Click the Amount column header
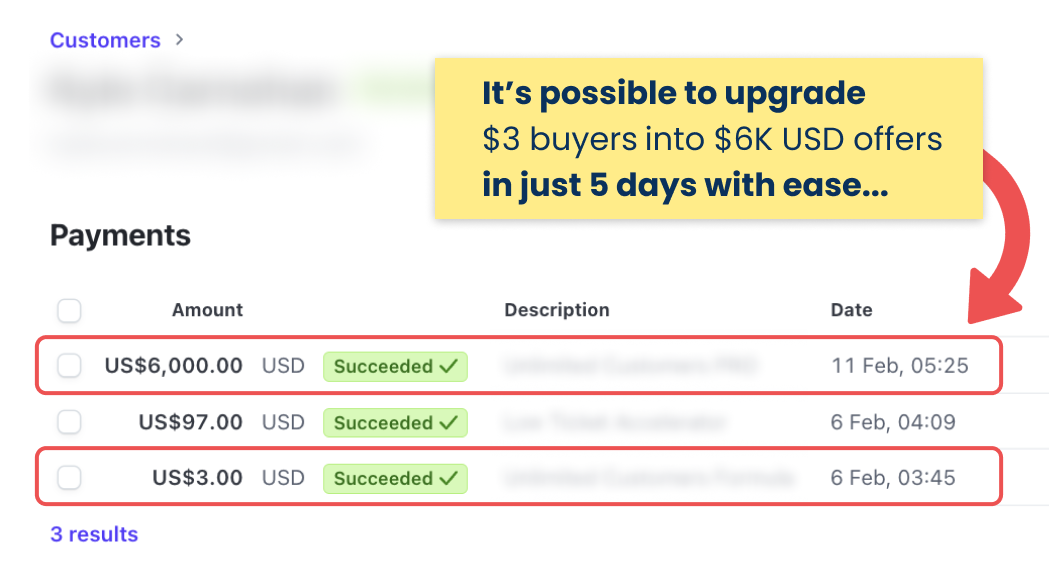 (207, 310)
